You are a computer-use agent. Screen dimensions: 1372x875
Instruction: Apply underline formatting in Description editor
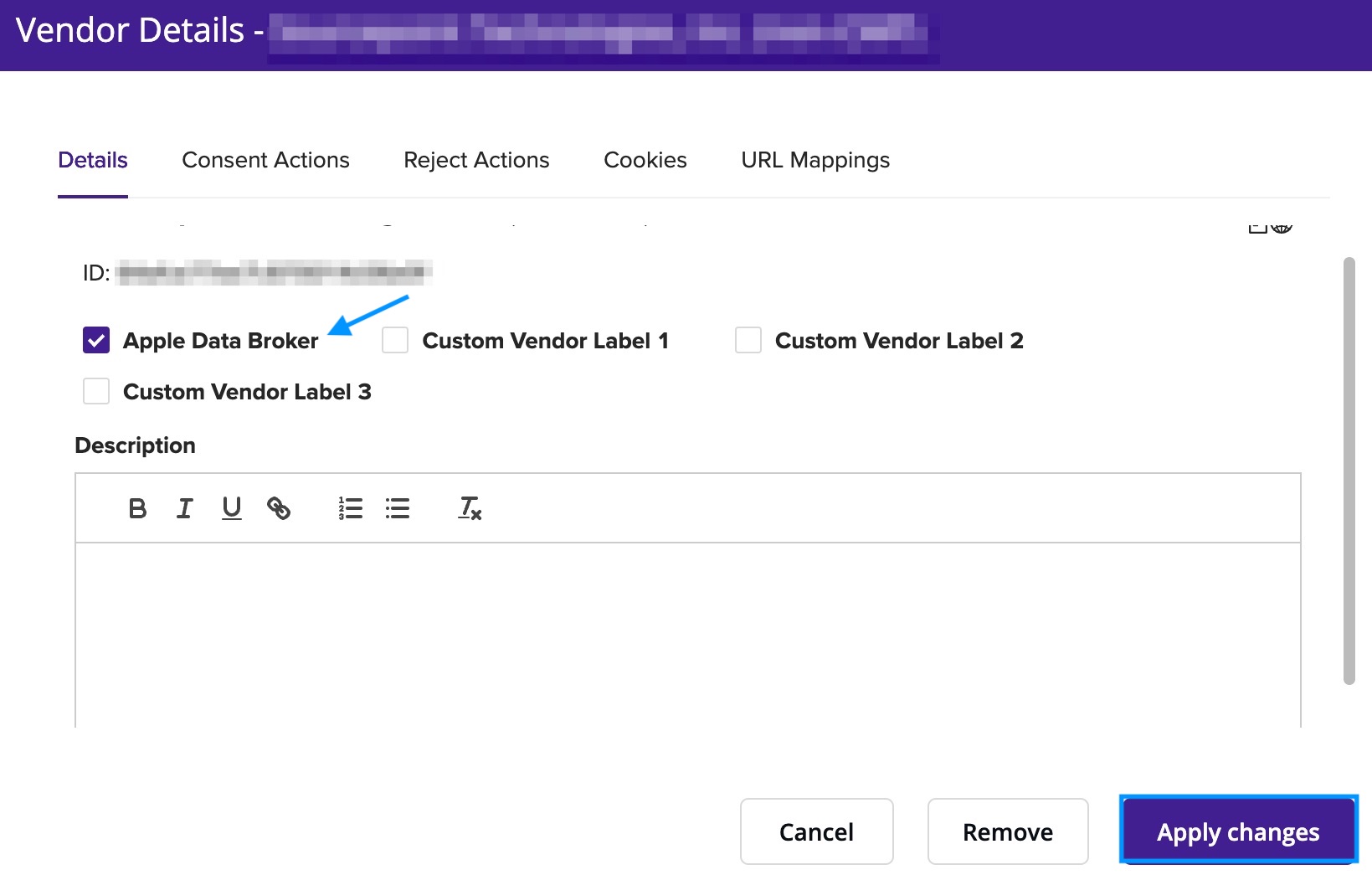click(232, 508)
